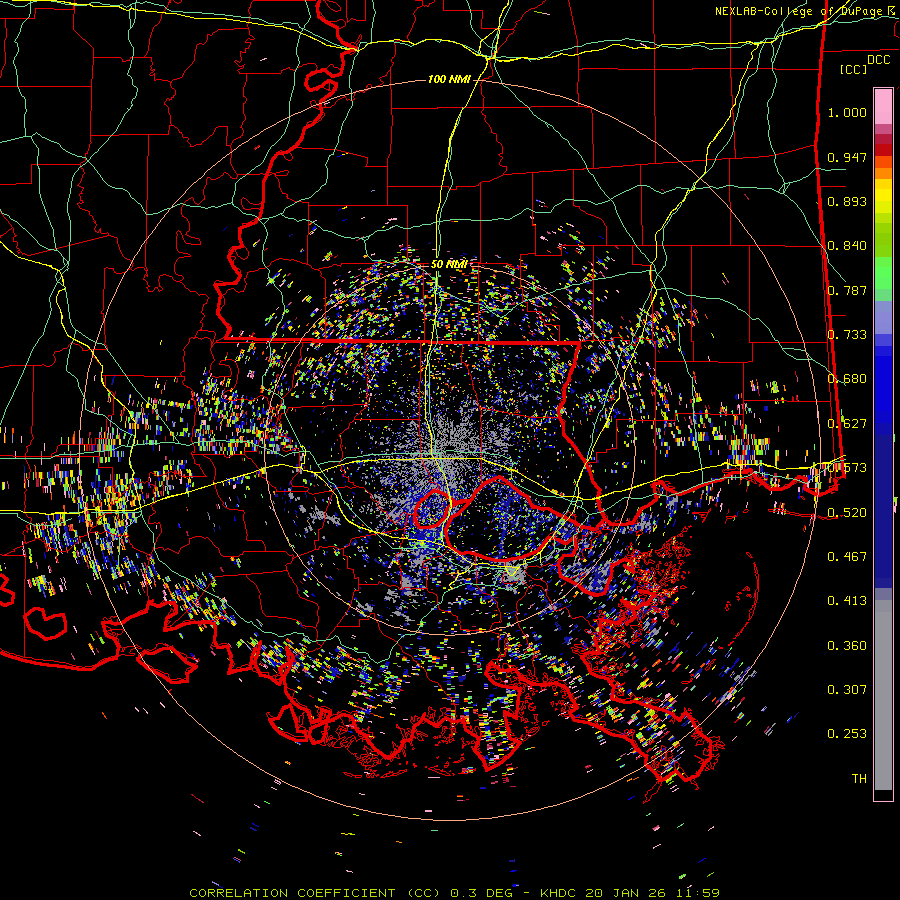This screenshot has height=900, width=900.
Task: Select the pink color band at scale top
Action: (x=883, y=106)
